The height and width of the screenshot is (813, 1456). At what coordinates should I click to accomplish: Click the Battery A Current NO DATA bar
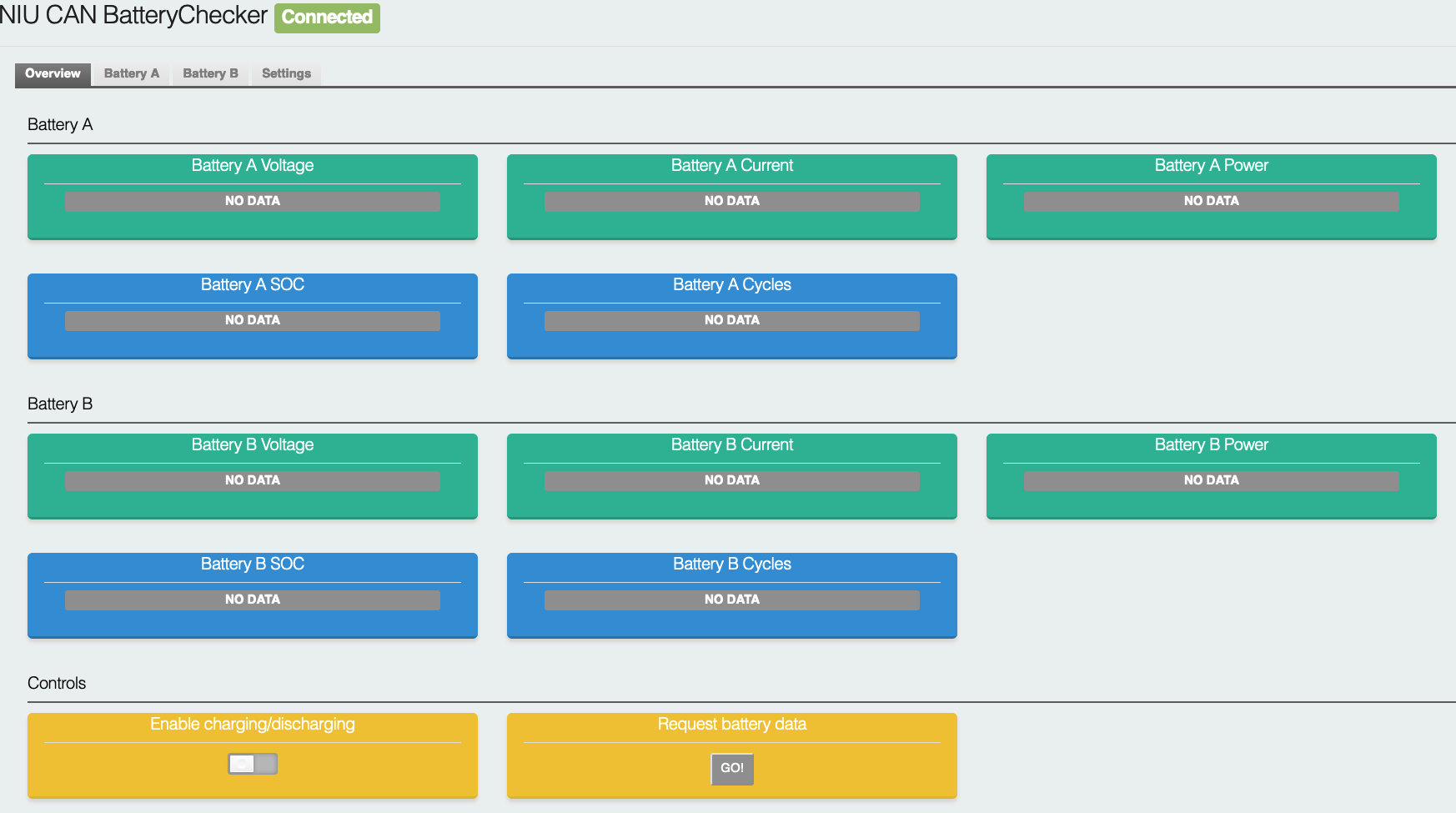click(731, 201)
